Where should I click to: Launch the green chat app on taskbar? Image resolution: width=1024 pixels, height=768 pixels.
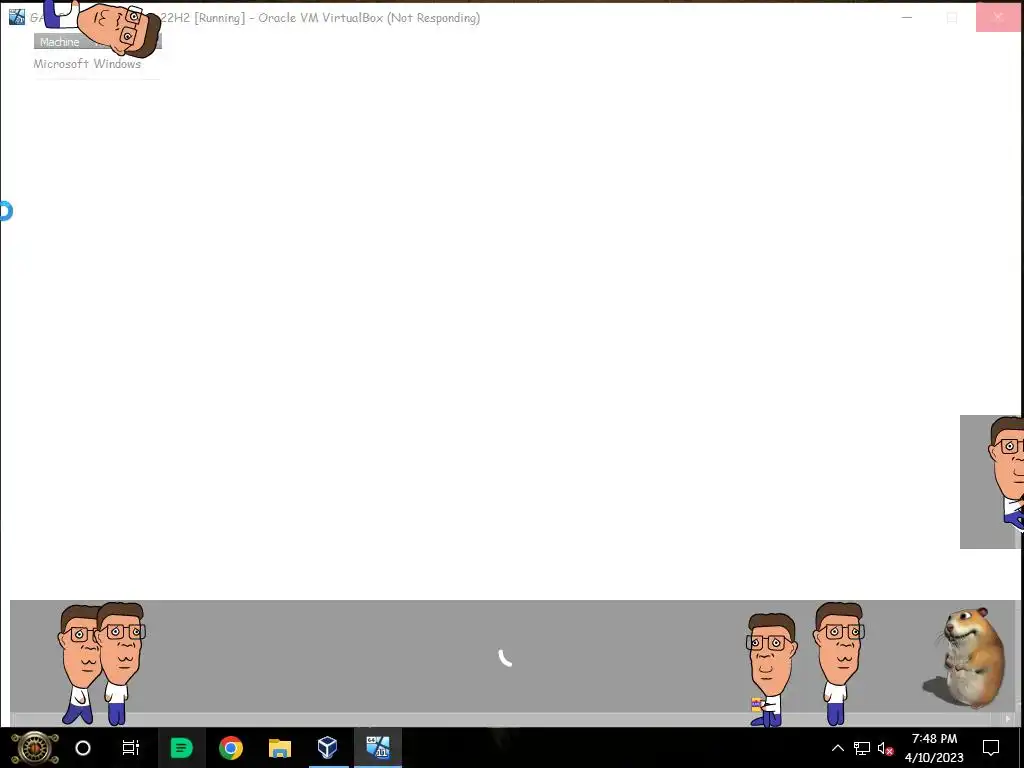tap(182, 748)
